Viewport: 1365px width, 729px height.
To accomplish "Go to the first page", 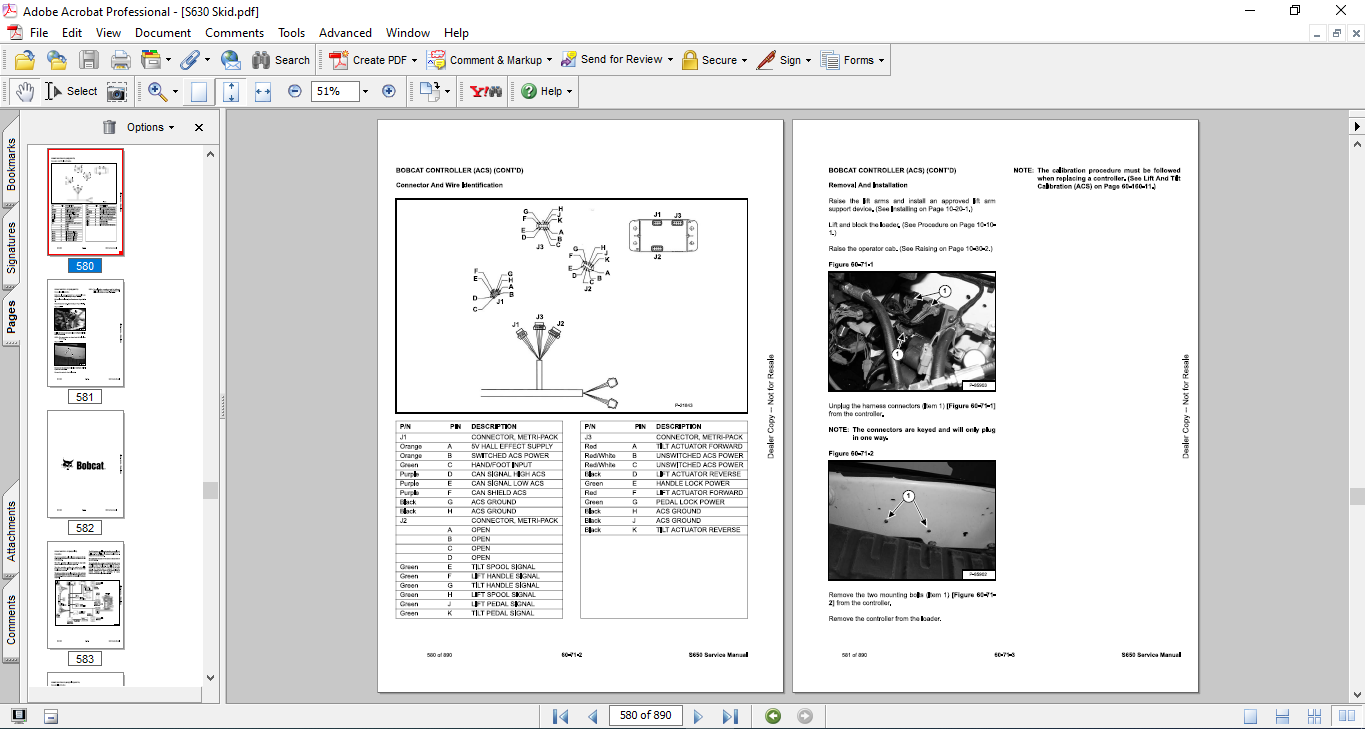I will [561, 716].
